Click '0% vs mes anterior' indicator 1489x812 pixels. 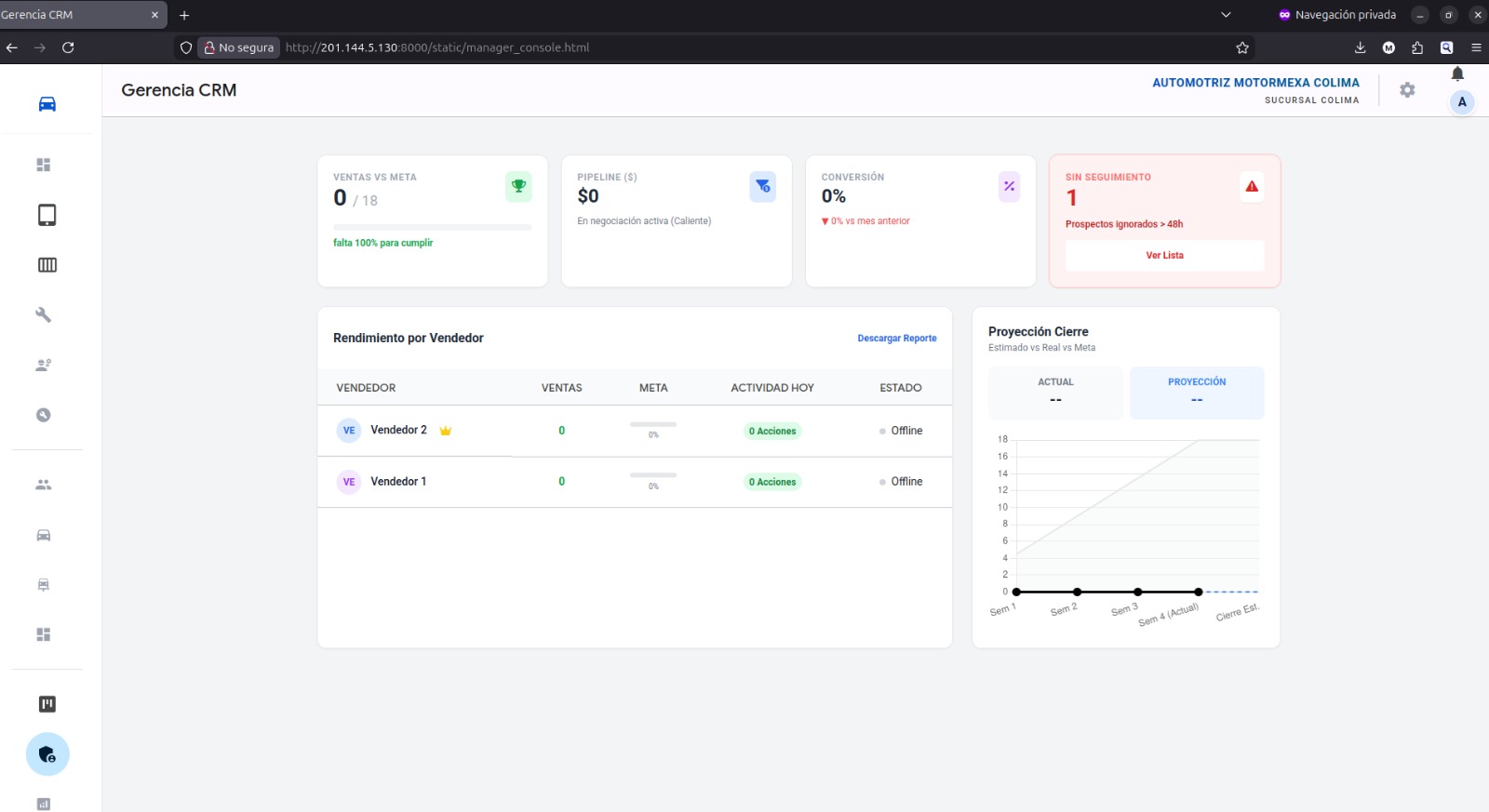(865, 221)
